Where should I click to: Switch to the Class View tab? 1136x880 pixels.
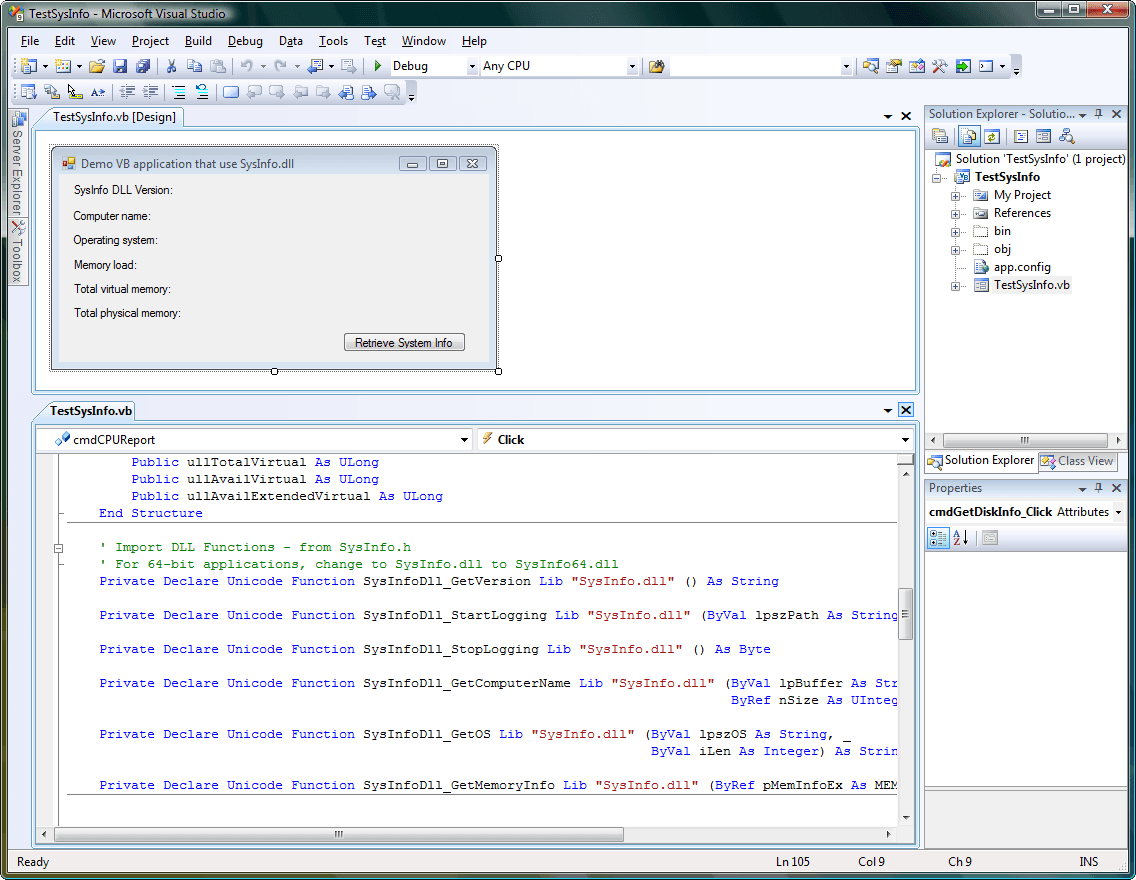click(1078, 461)
